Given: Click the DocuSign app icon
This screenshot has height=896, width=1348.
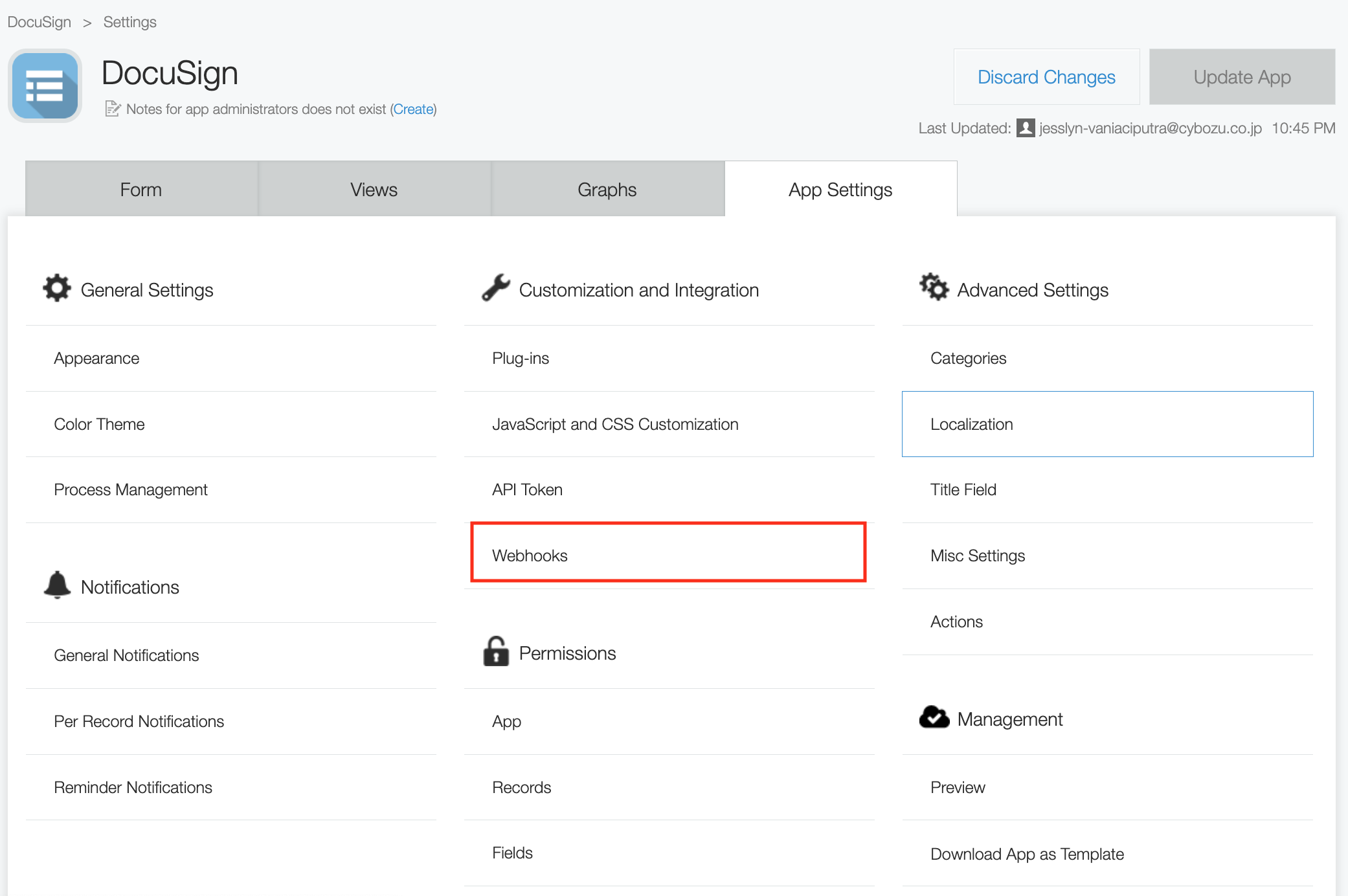Looking at the screenshot, I should click(45, 85).
